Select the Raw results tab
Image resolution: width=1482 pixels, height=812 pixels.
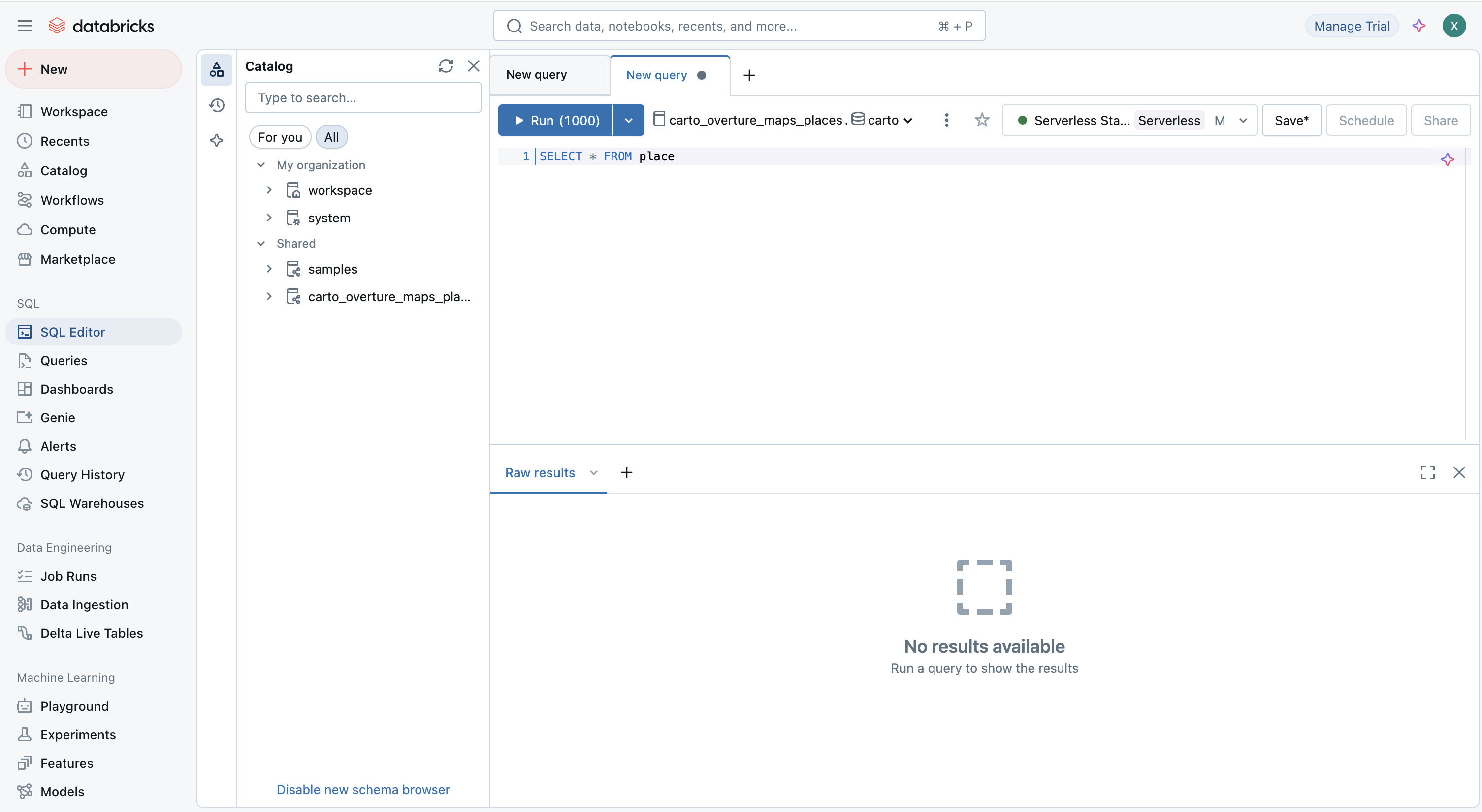click(540, 473)
